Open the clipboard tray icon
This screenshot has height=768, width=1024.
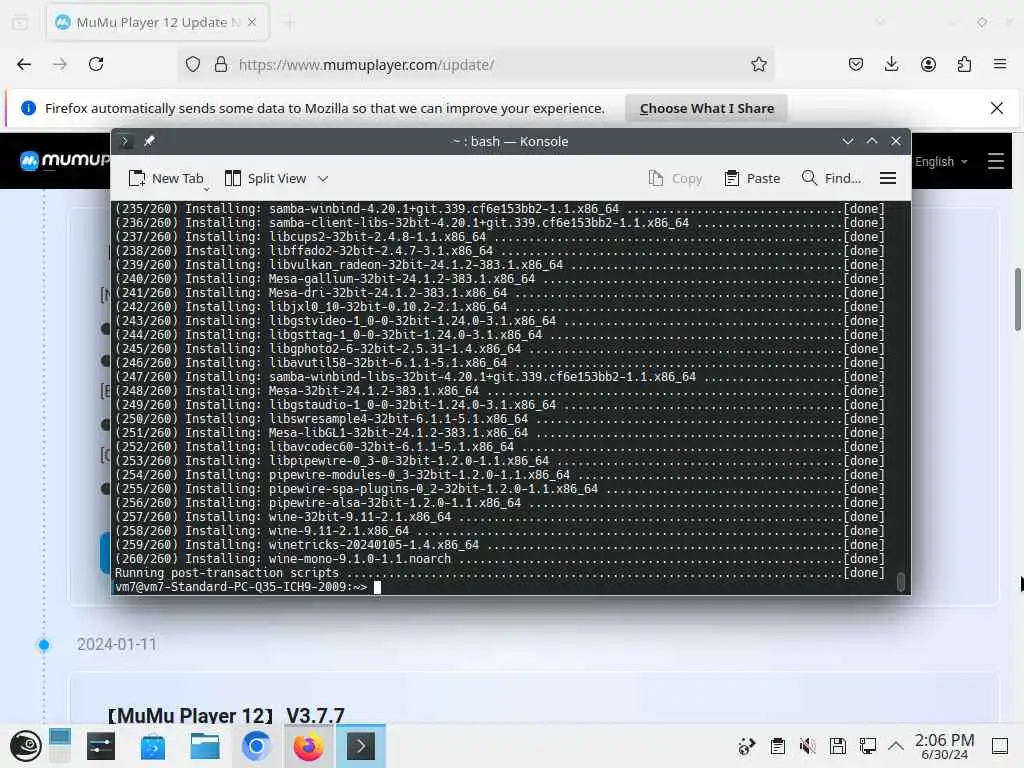click(x=777, y=746)
